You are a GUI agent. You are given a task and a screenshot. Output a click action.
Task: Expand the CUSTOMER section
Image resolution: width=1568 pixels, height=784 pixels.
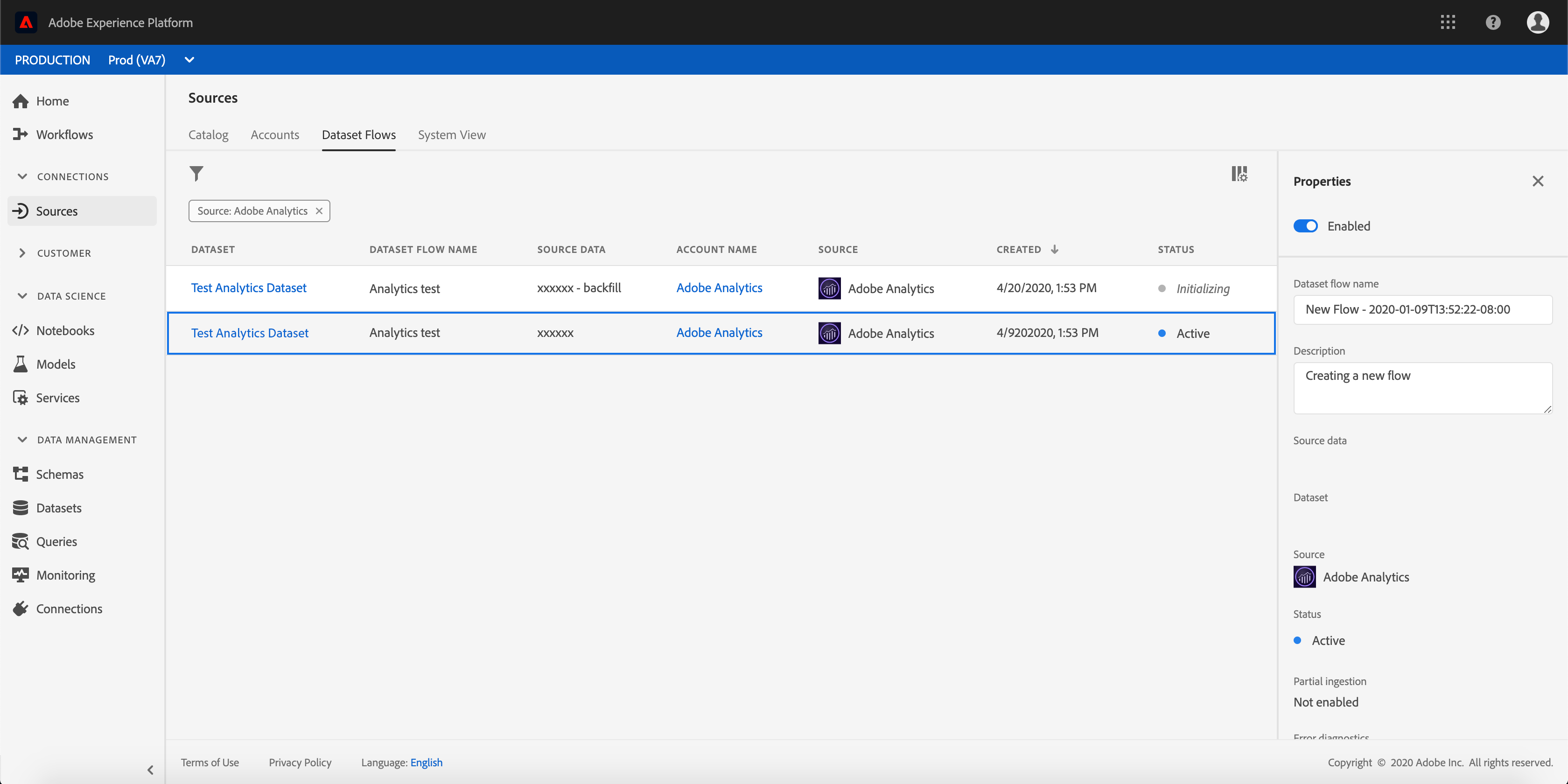[22, 252]
